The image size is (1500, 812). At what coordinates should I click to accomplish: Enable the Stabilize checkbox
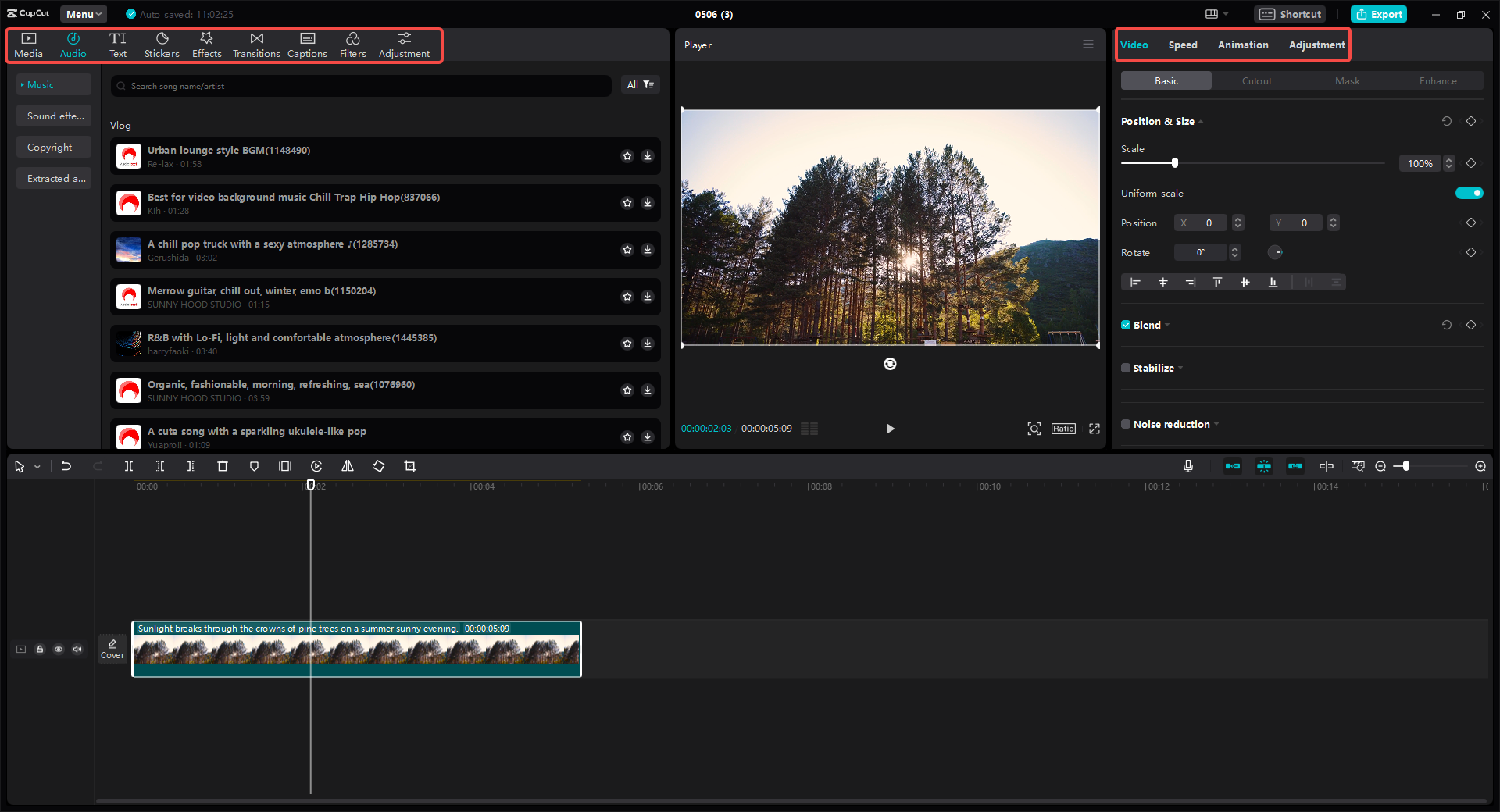pyautogui.click(x=1126, y=368)
